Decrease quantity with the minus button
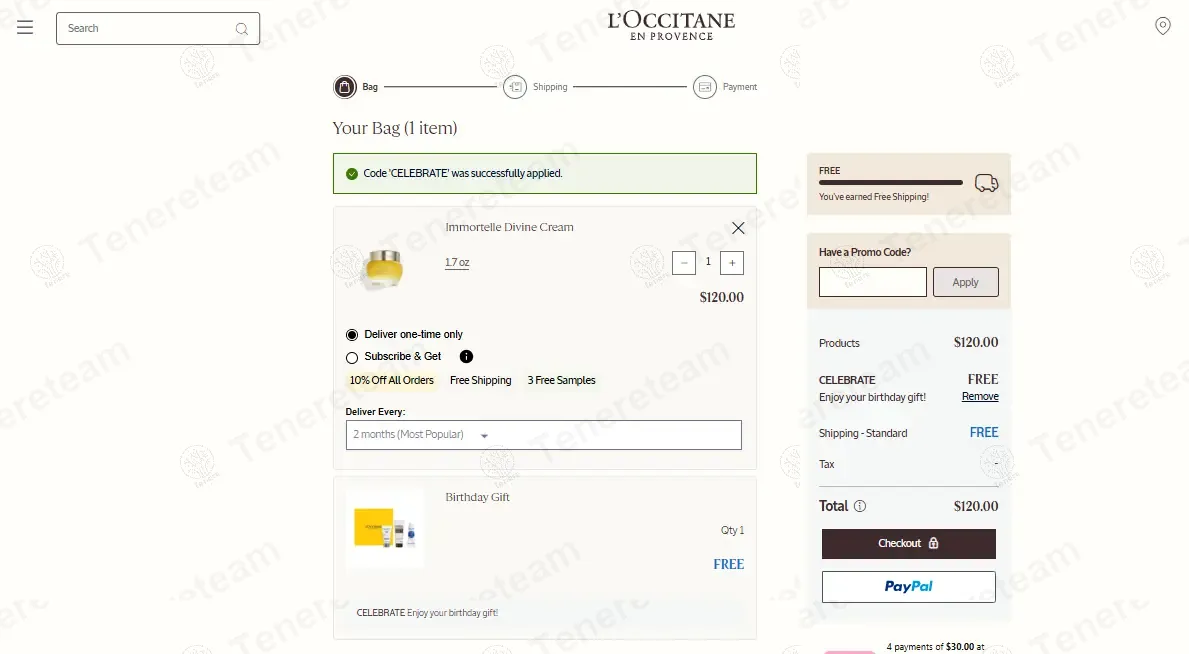The height and width of the screenshot is (654, 1189). tap(684, 263)
